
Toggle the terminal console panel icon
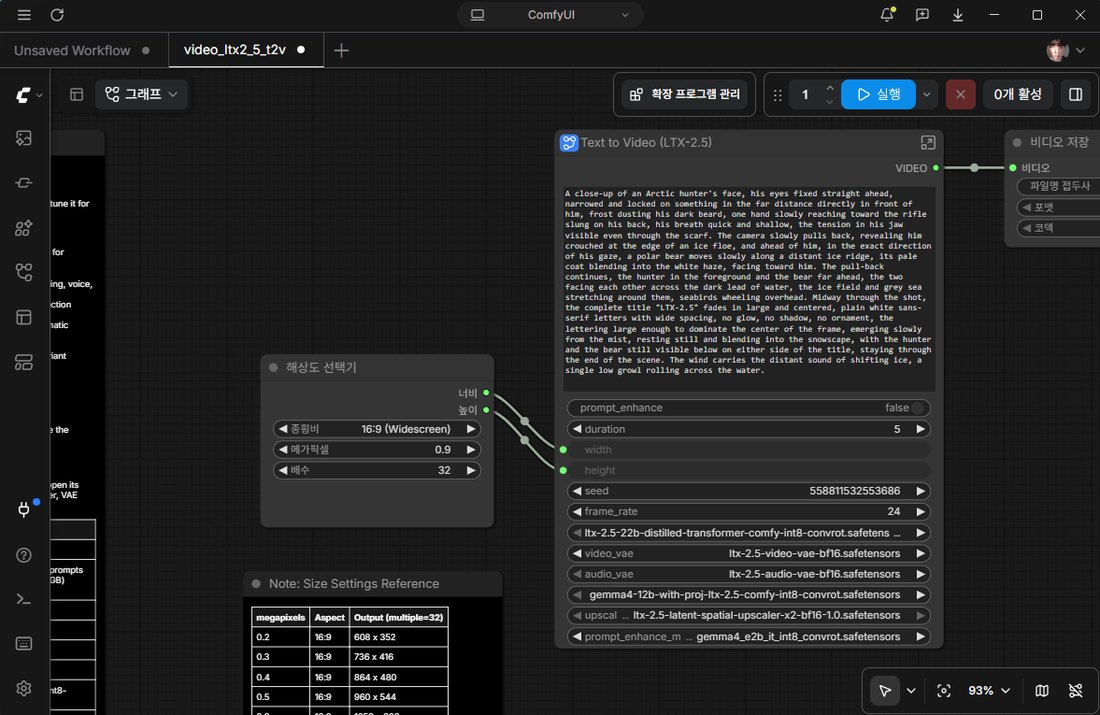point(24,599)
